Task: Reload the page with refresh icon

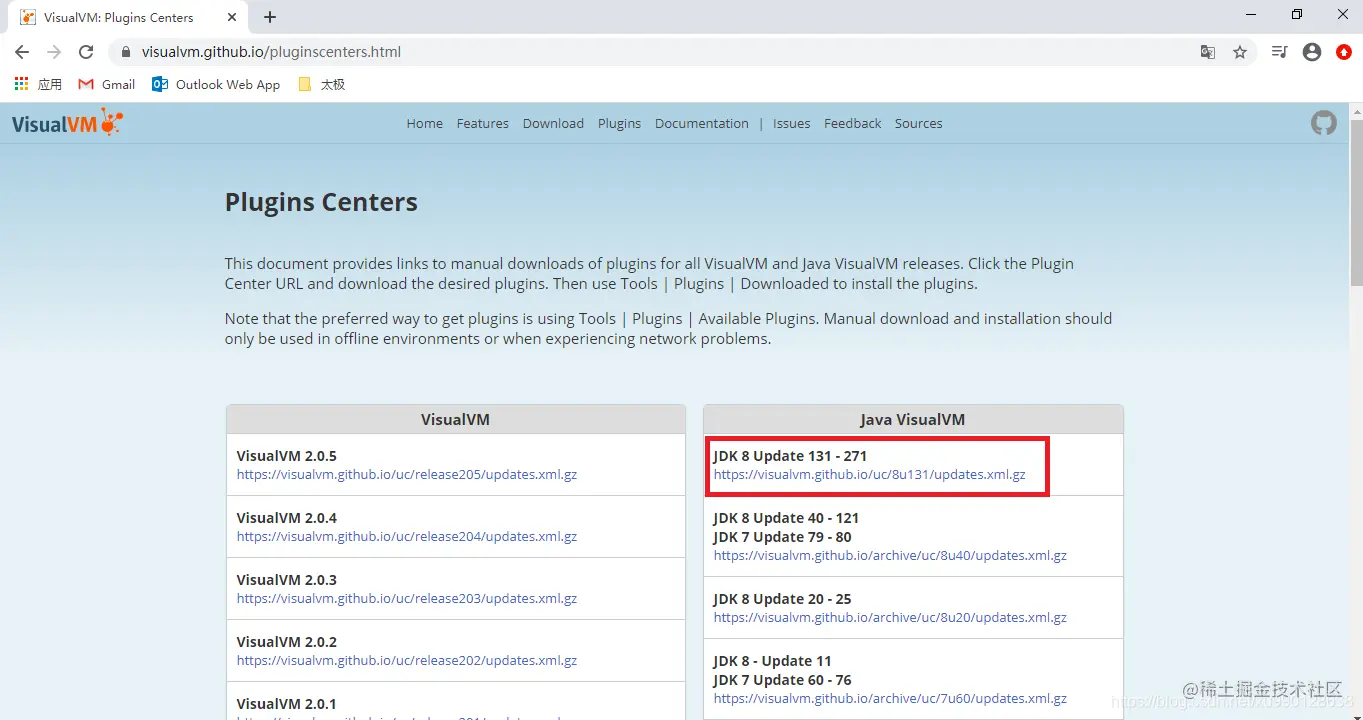Action: click(86, 52)
